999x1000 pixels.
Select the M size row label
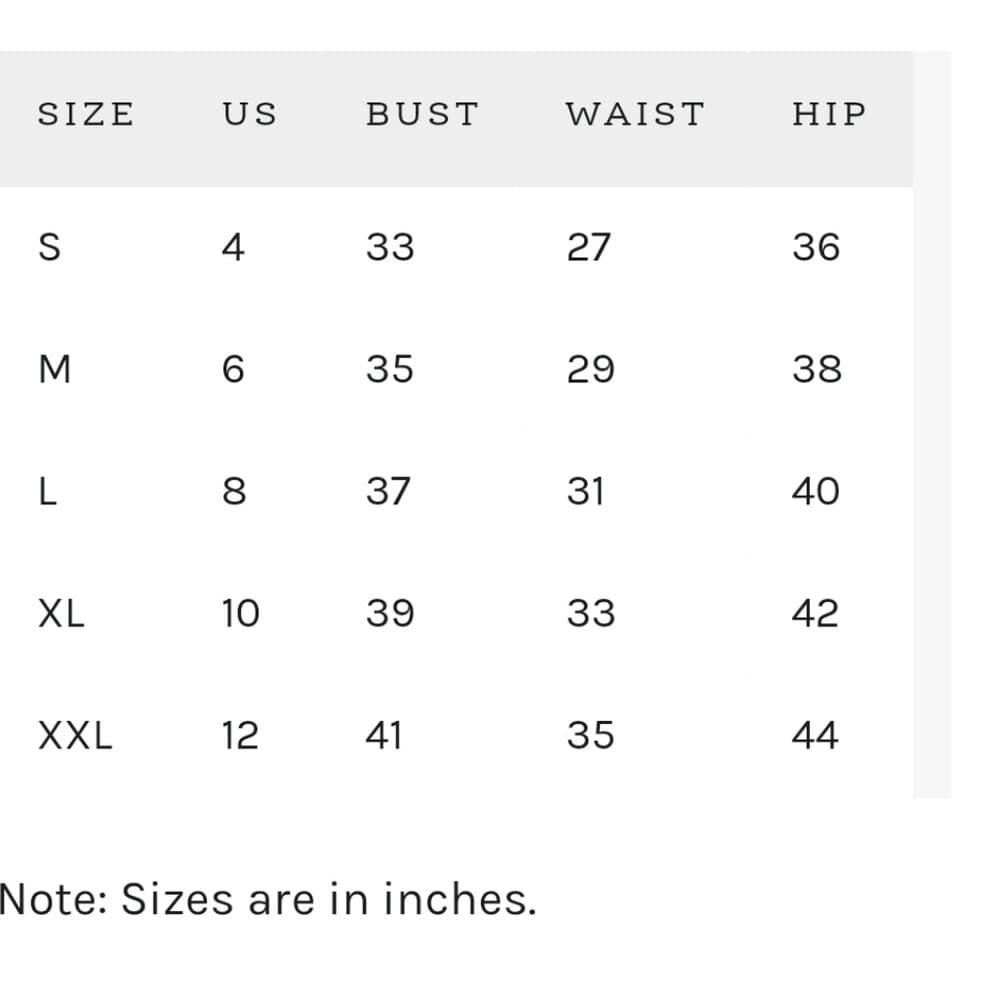[x=55, y=369]
